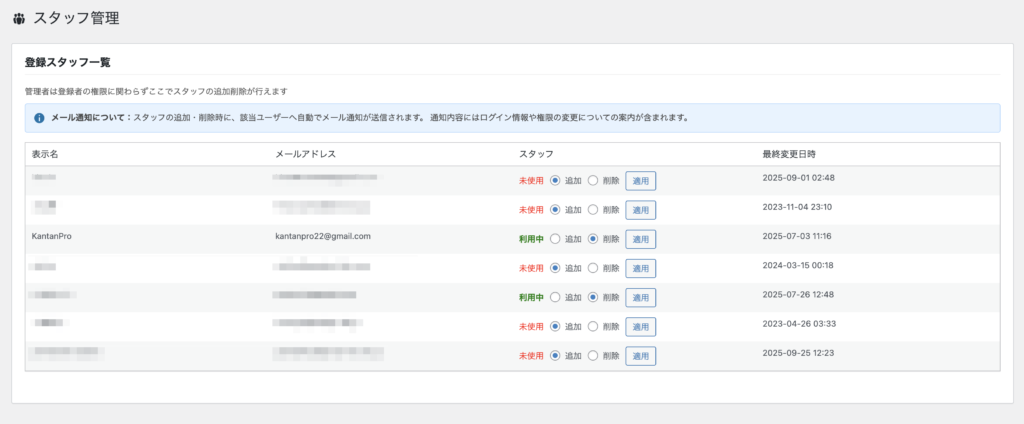Select 削除 radio in the 2025-09-01 02:48 row

[593, 181]
